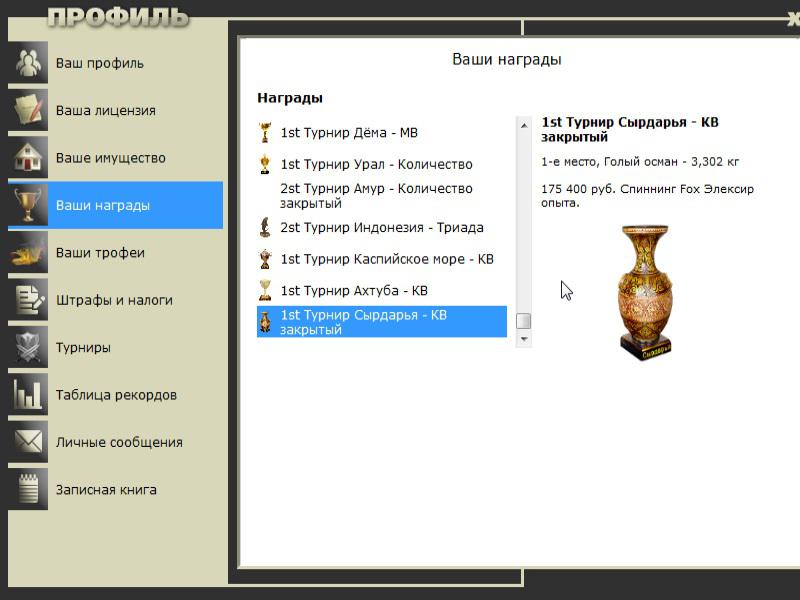The image size is (800, 600).
Task: Click the Сырдарья vase award image
Action: point(645,292)
